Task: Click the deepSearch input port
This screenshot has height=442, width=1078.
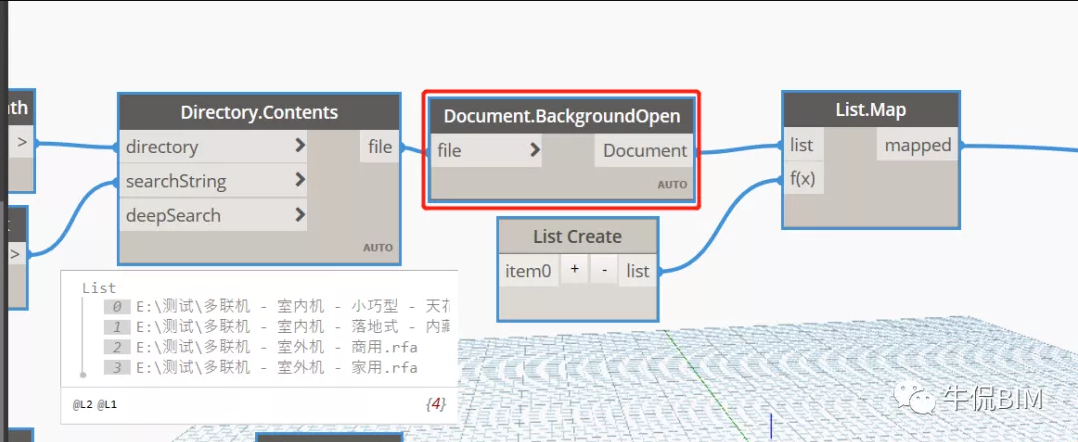Action: [x=212, y=215]
